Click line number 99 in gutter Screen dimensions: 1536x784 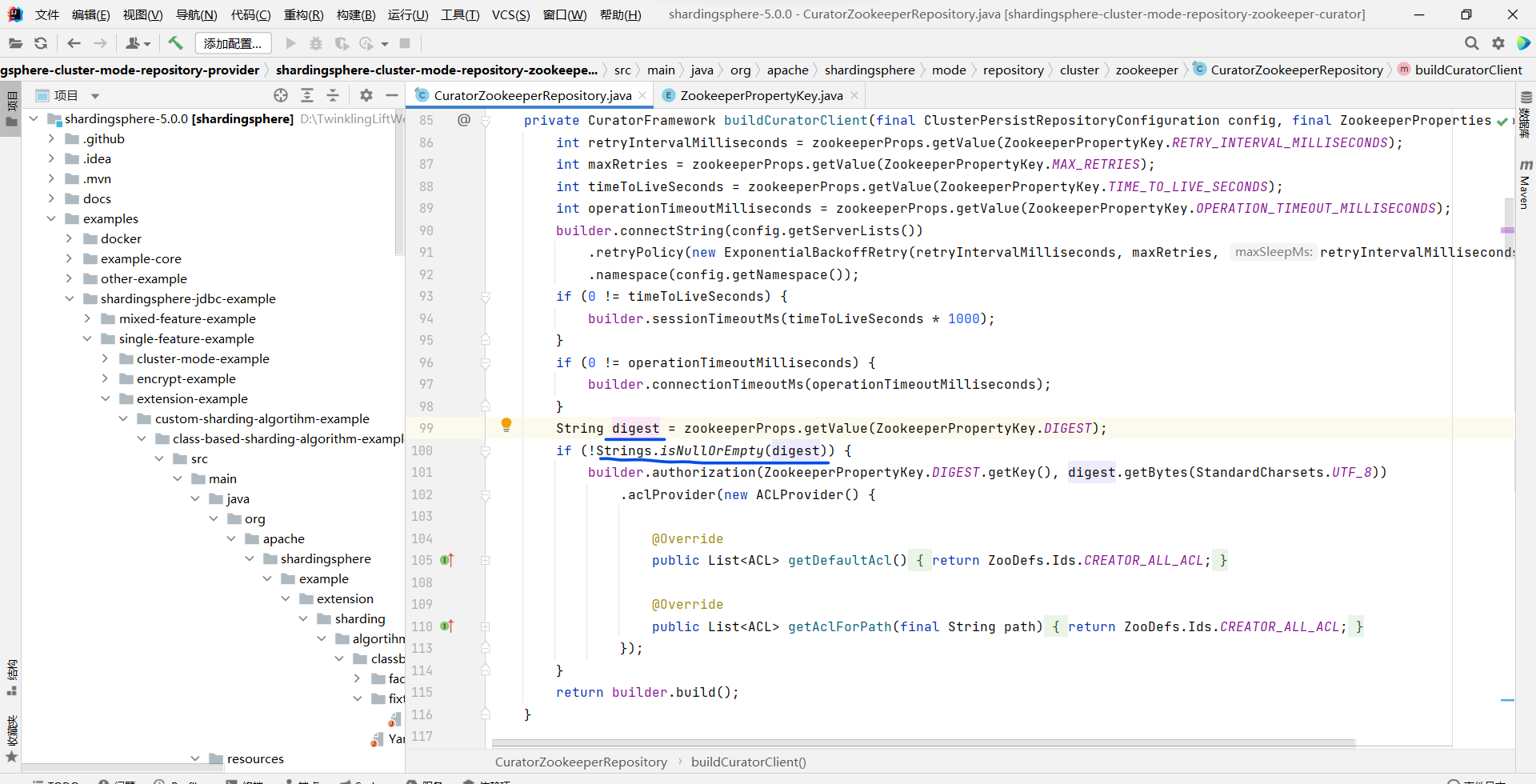click(x=426, y=428)
